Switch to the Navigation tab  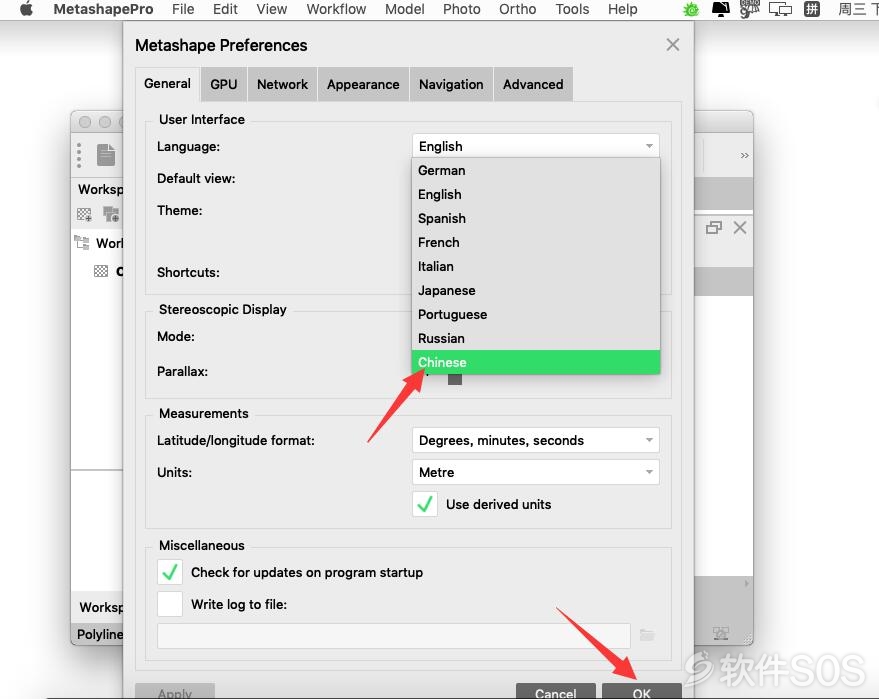451,85
